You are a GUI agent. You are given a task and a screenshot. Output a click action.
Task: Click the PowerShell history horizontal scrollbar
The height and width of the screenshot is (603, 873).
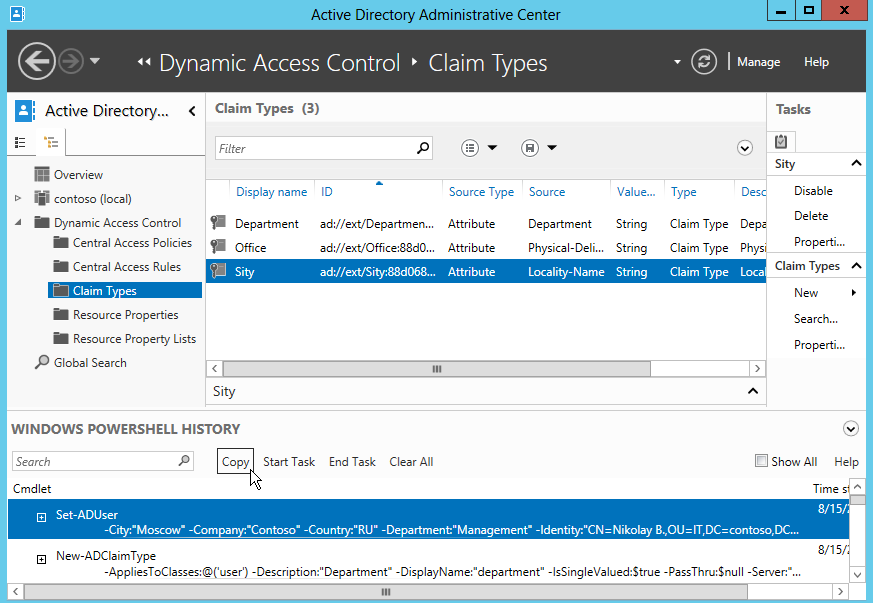click(385, 591)
